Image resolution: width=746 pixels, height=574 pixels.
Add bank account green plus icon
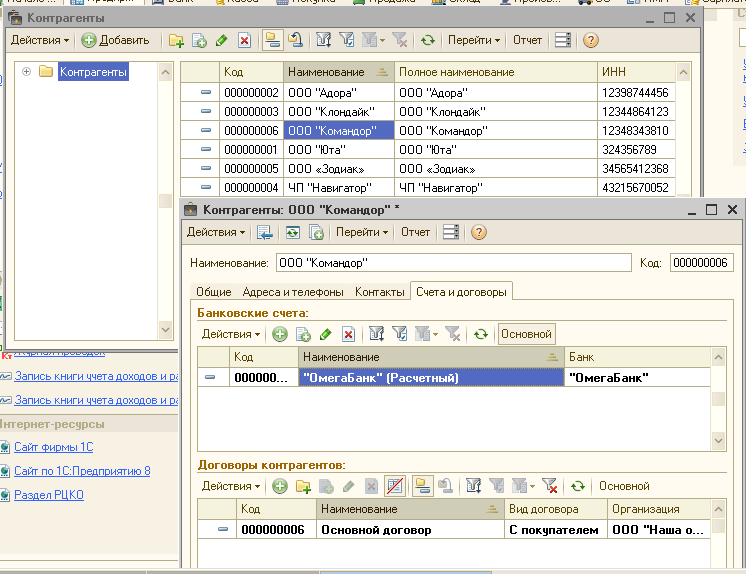click(x=280, y=334)
